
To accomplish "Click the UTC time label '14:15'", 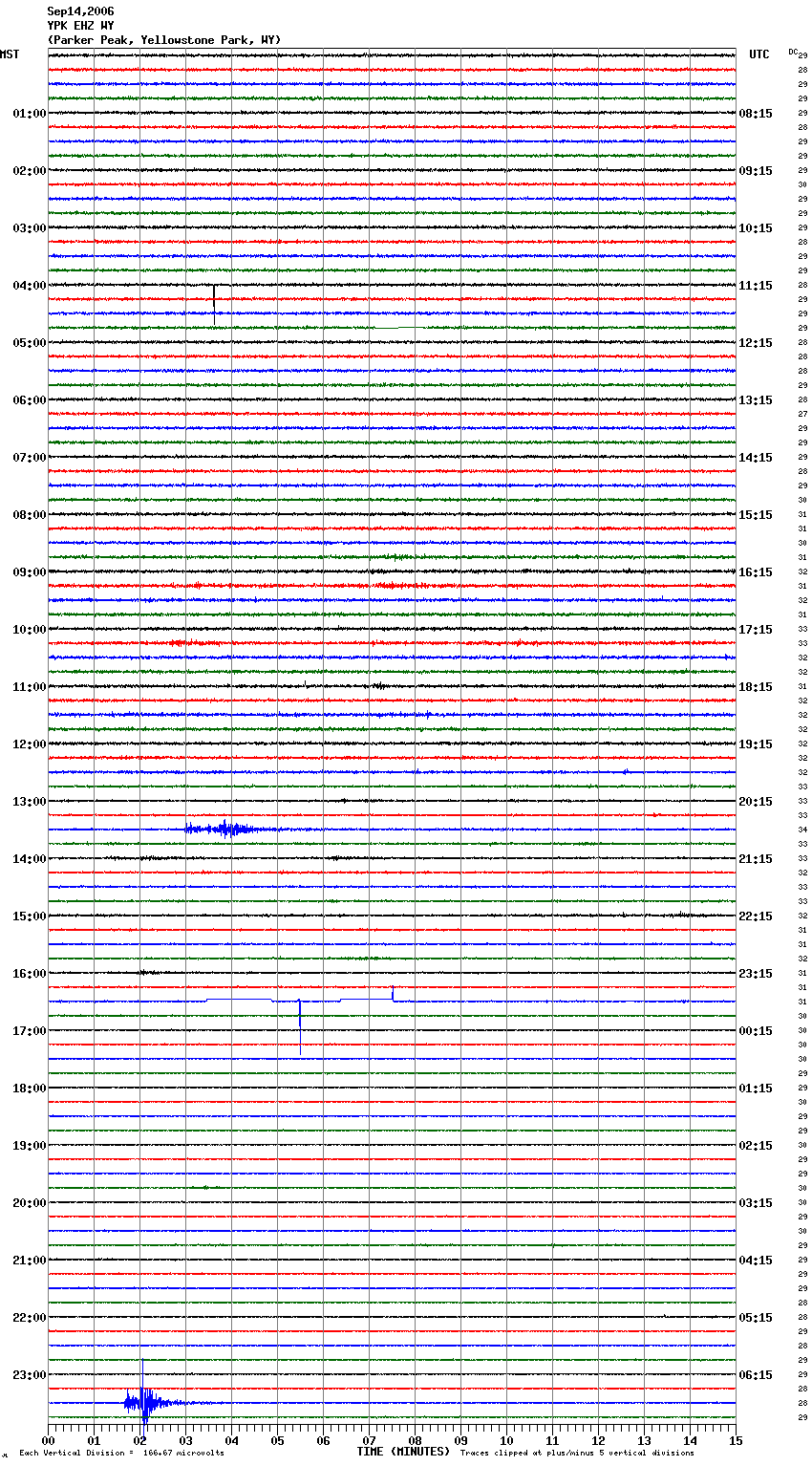I will point(756,458).
